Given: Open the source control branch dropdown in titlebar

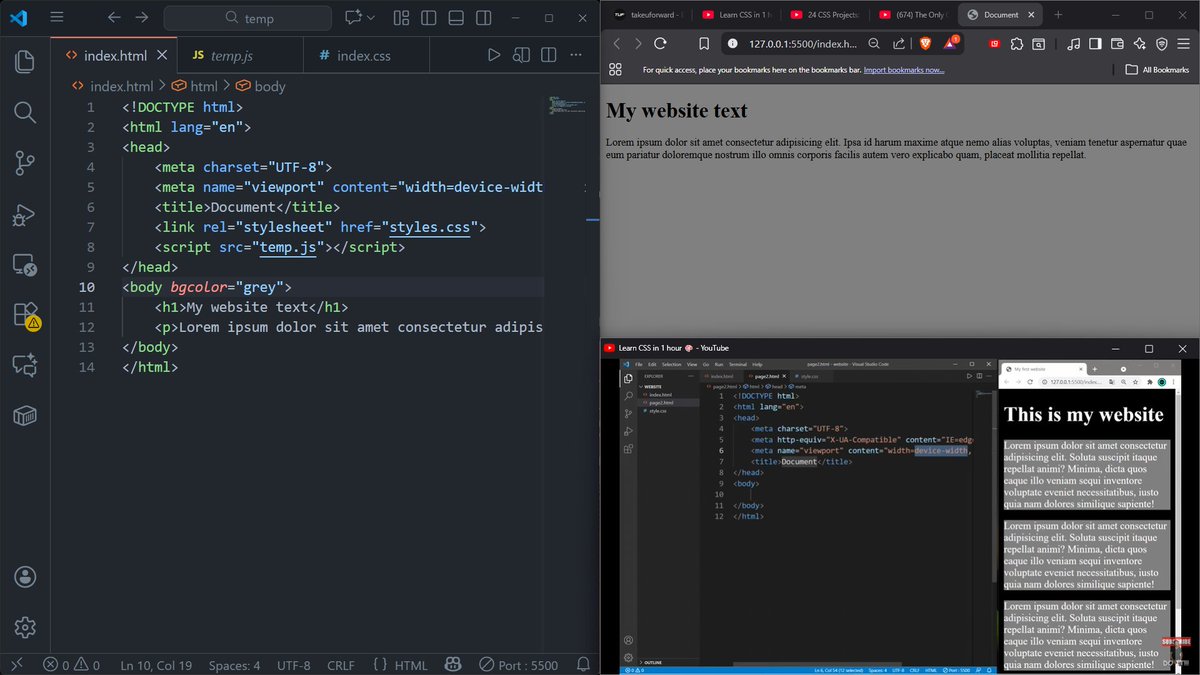Looking at the screenshot, I should click(357, 19).
